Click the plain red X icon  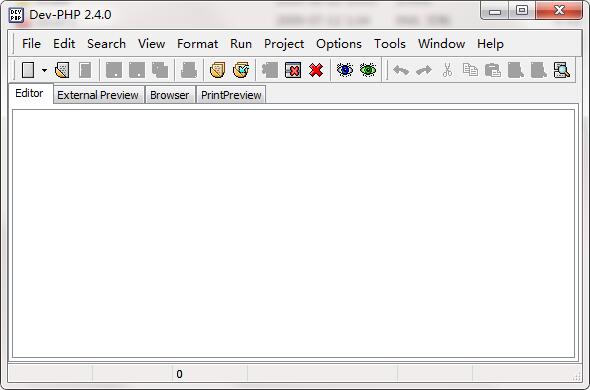pos(316,70)
